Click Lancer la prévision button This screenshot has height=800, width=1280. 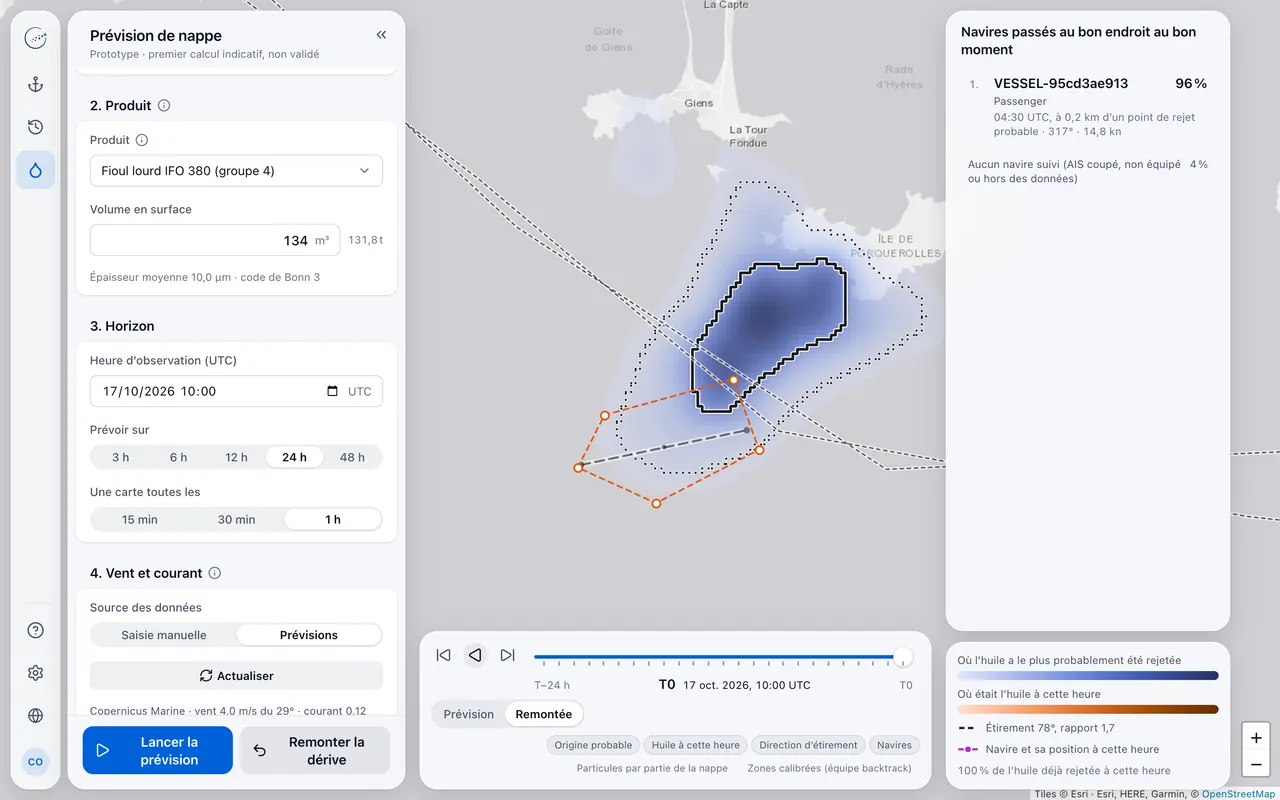point(158,750)
